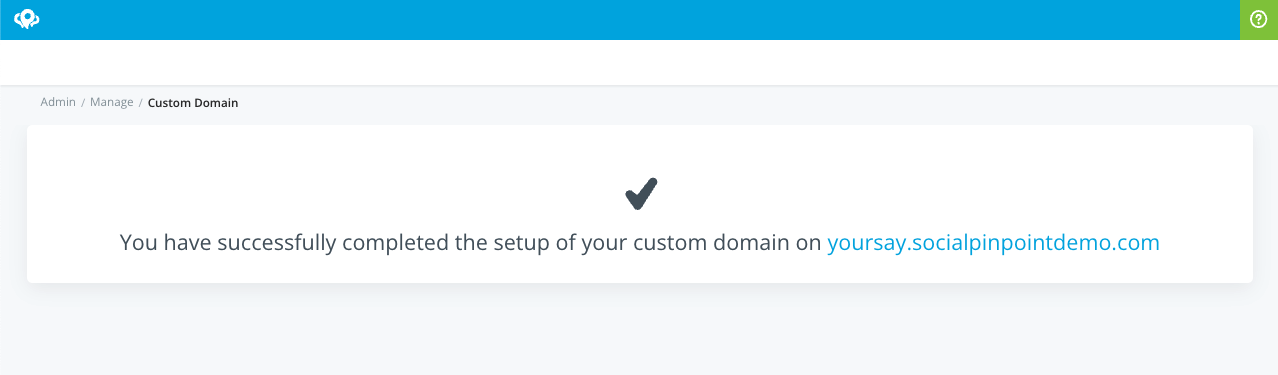Open the yoursay.socialpinpointdemo.com link

point(993,242)
